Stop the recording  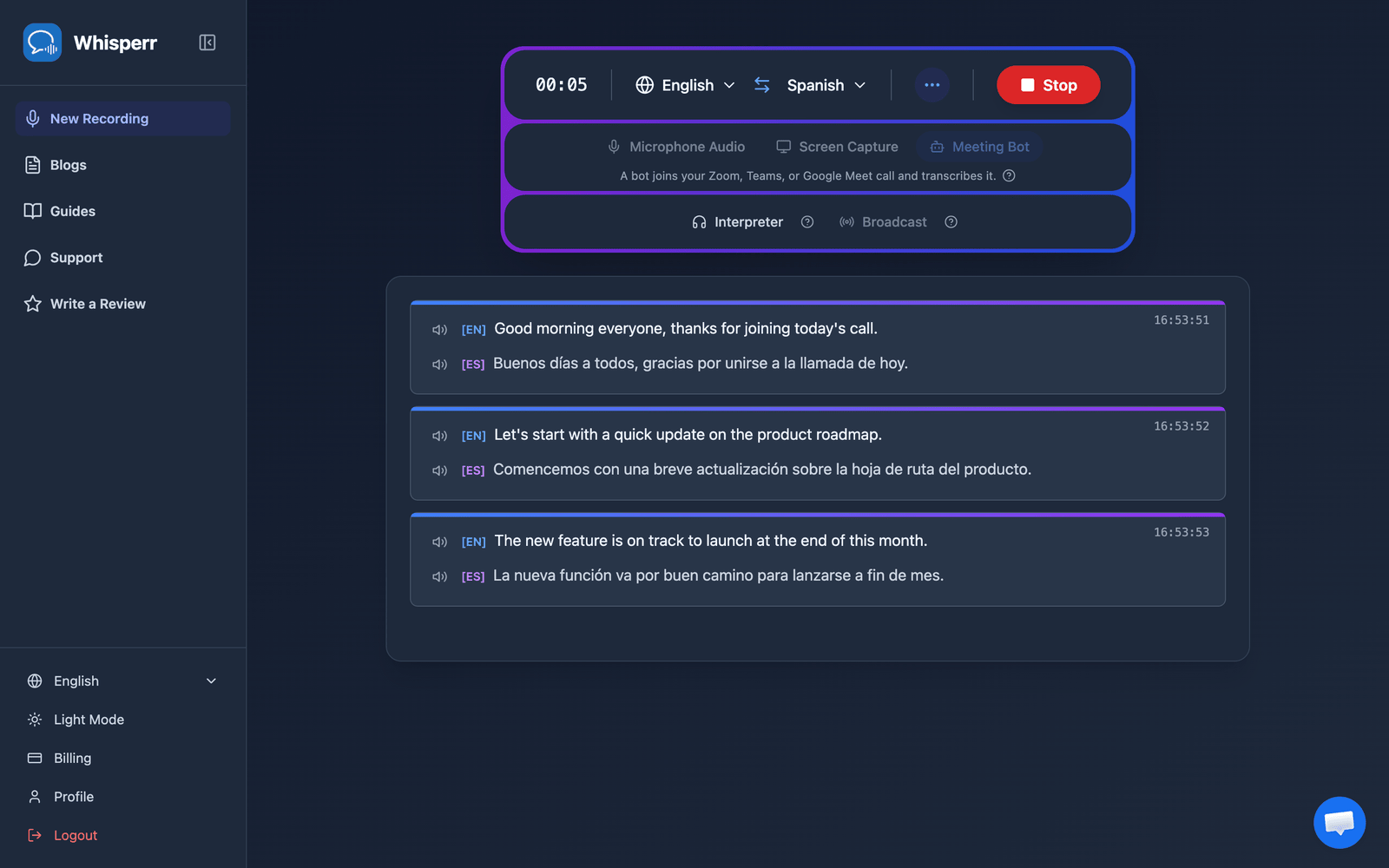(x=1049, y=85)
